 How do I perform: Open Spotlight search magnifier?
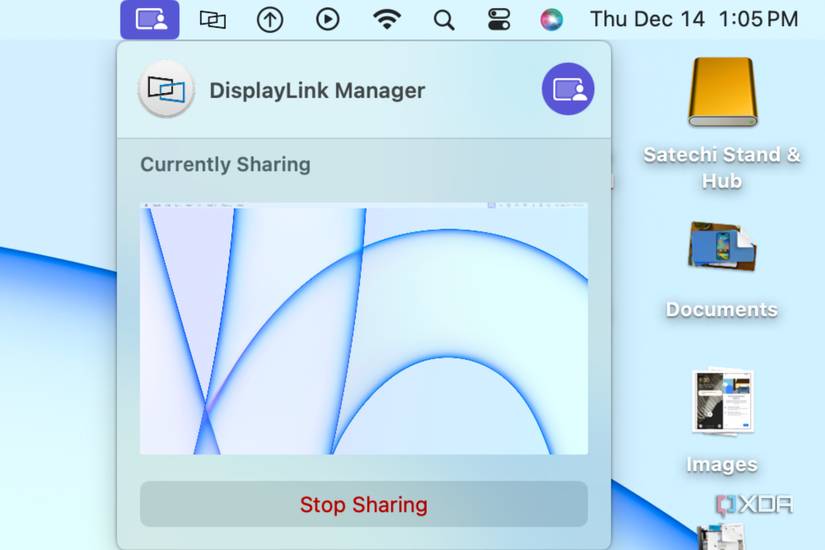[444, 20]
